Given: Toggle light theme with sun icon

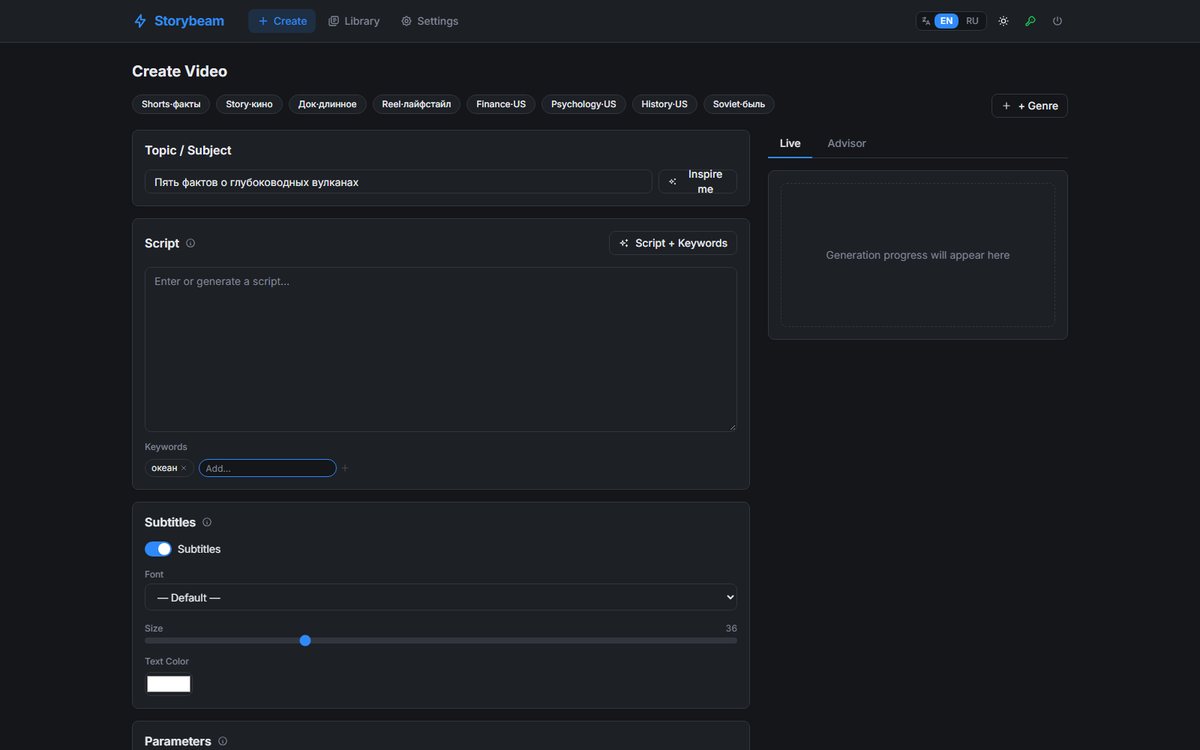Looking at the screenshot, I should pos(1003,21).
